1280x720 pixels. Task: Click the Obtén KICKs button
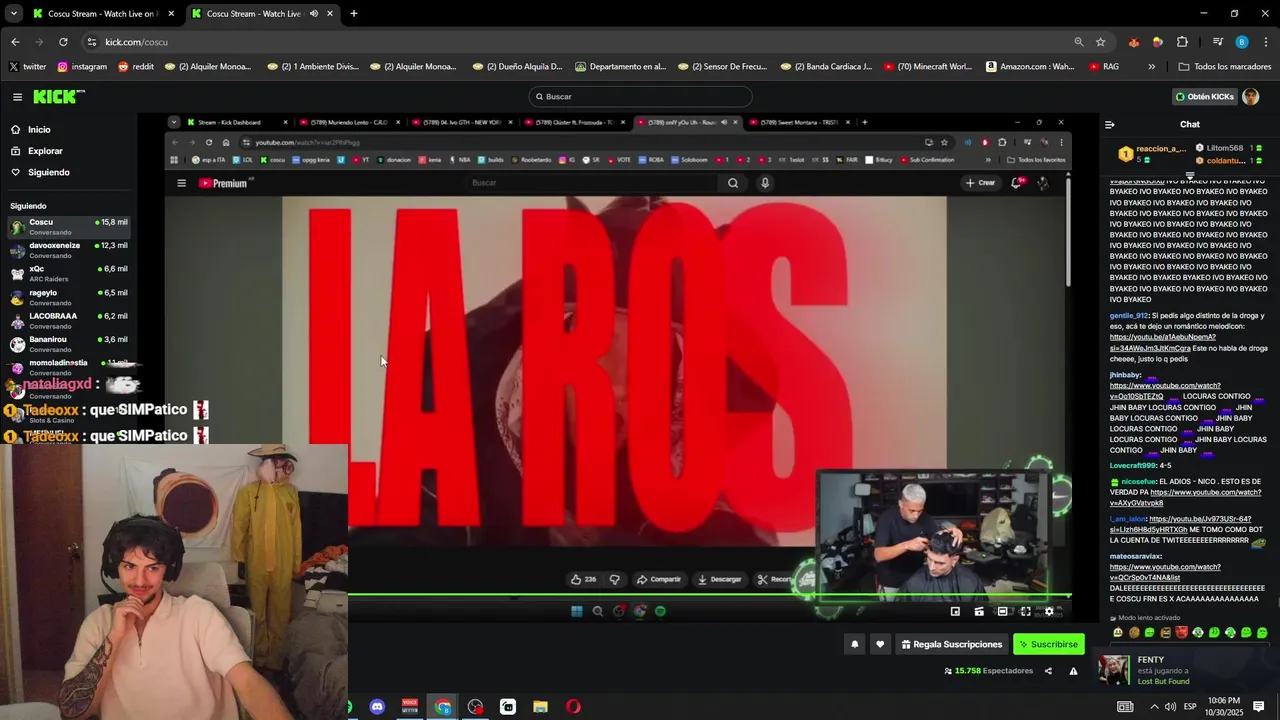(x=1204, y=97)
